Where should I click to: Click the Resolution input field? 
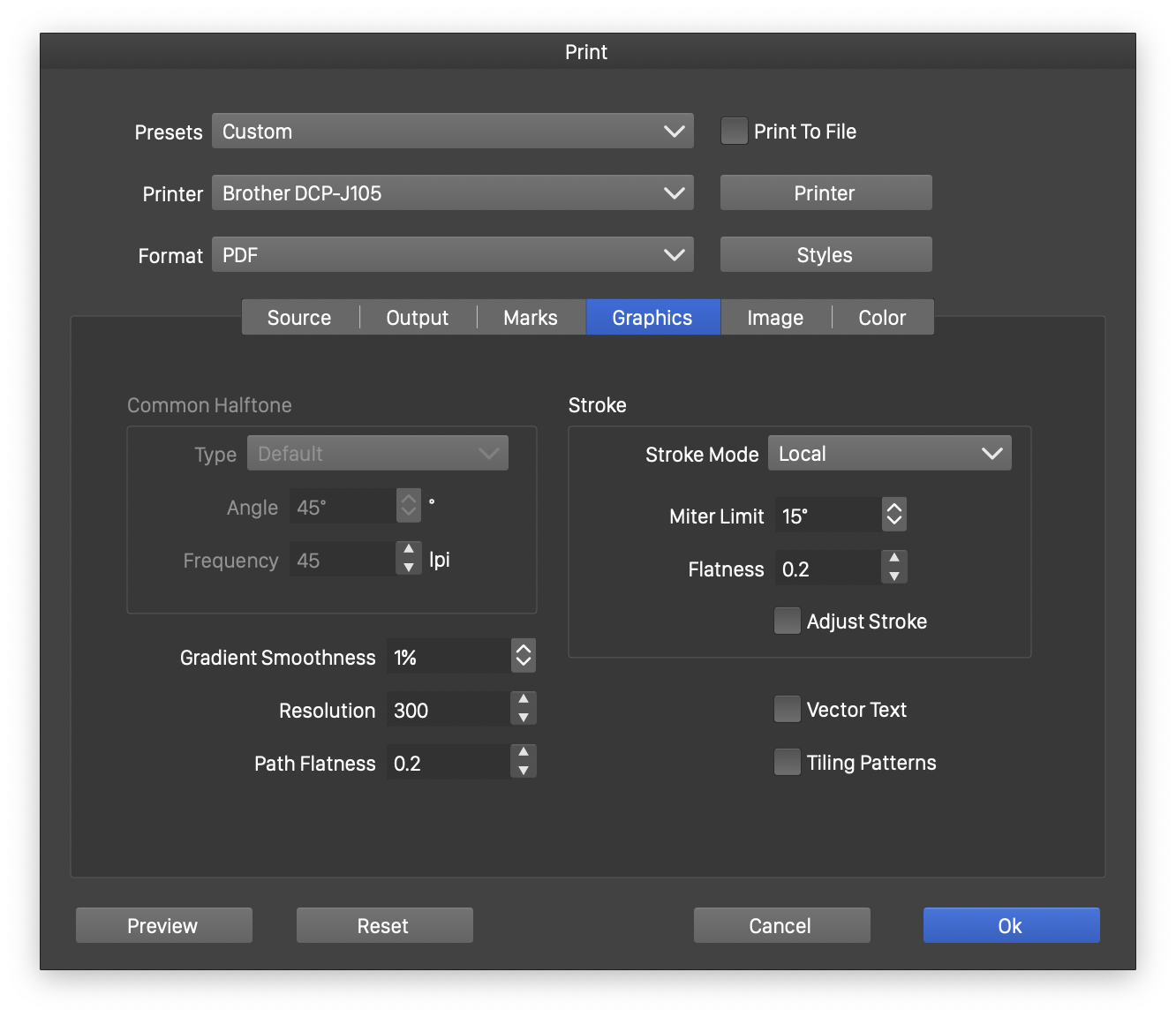448,710
